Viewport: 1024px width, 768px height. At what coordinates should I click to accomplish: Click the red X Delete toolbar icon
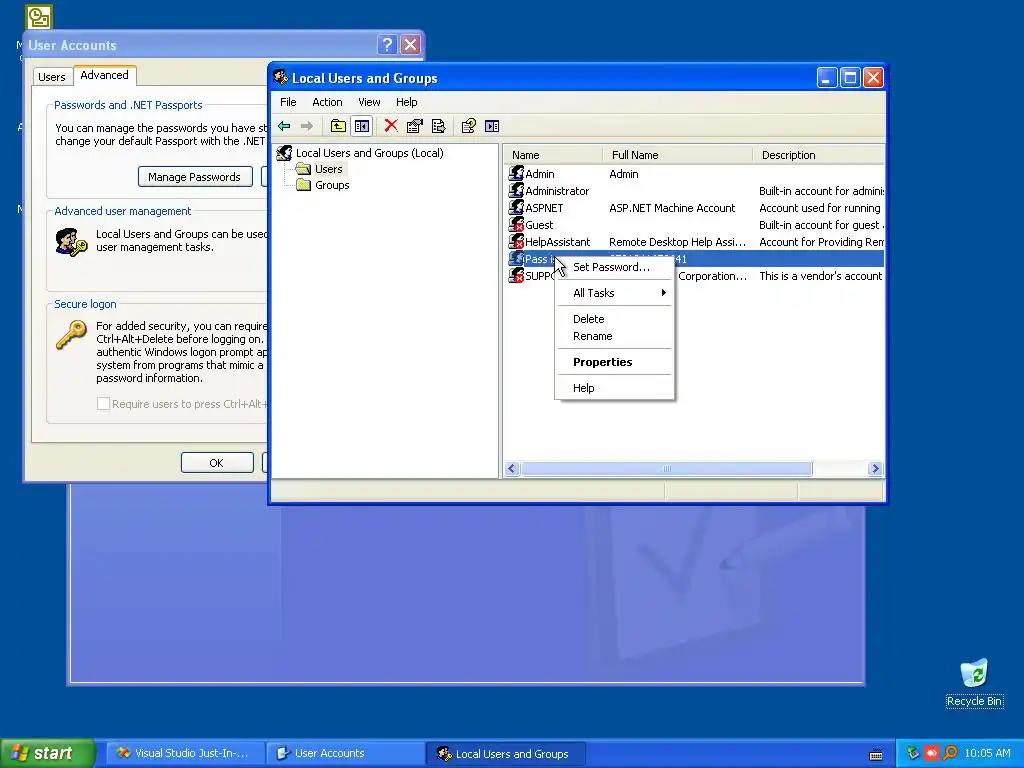(x=391, y=126)
